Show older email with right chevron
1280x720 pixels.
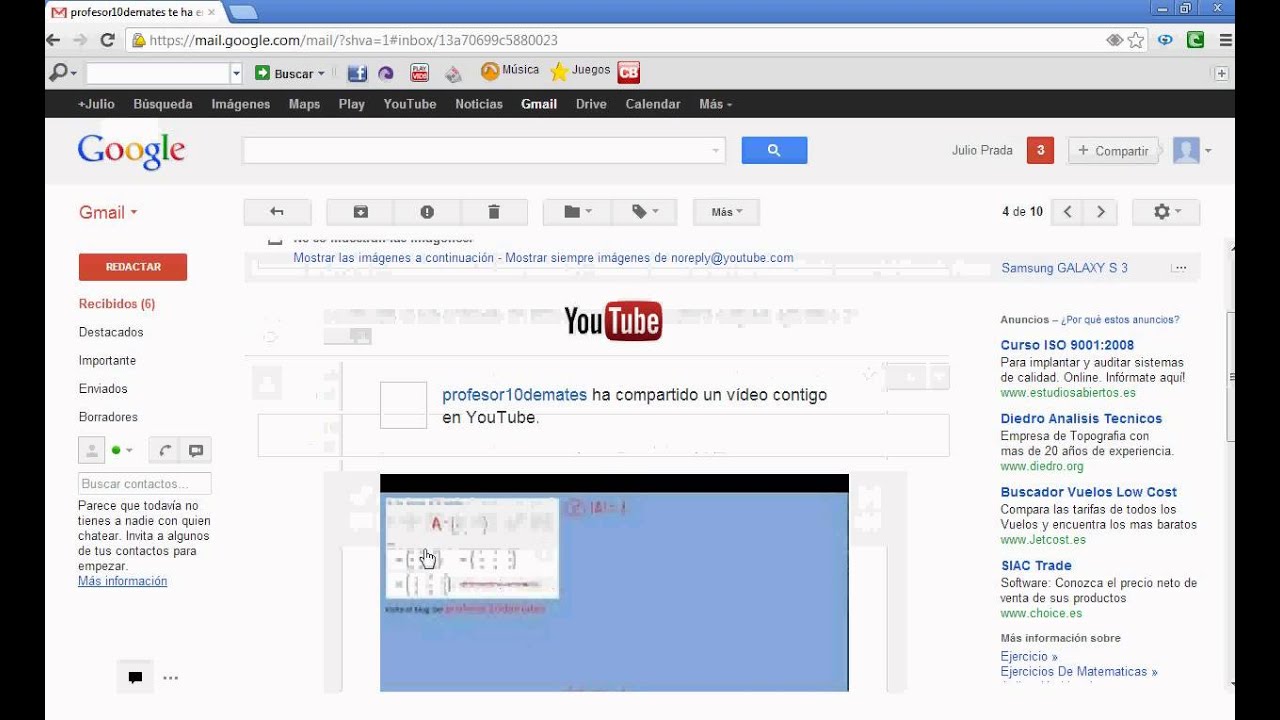[1101, 212]
